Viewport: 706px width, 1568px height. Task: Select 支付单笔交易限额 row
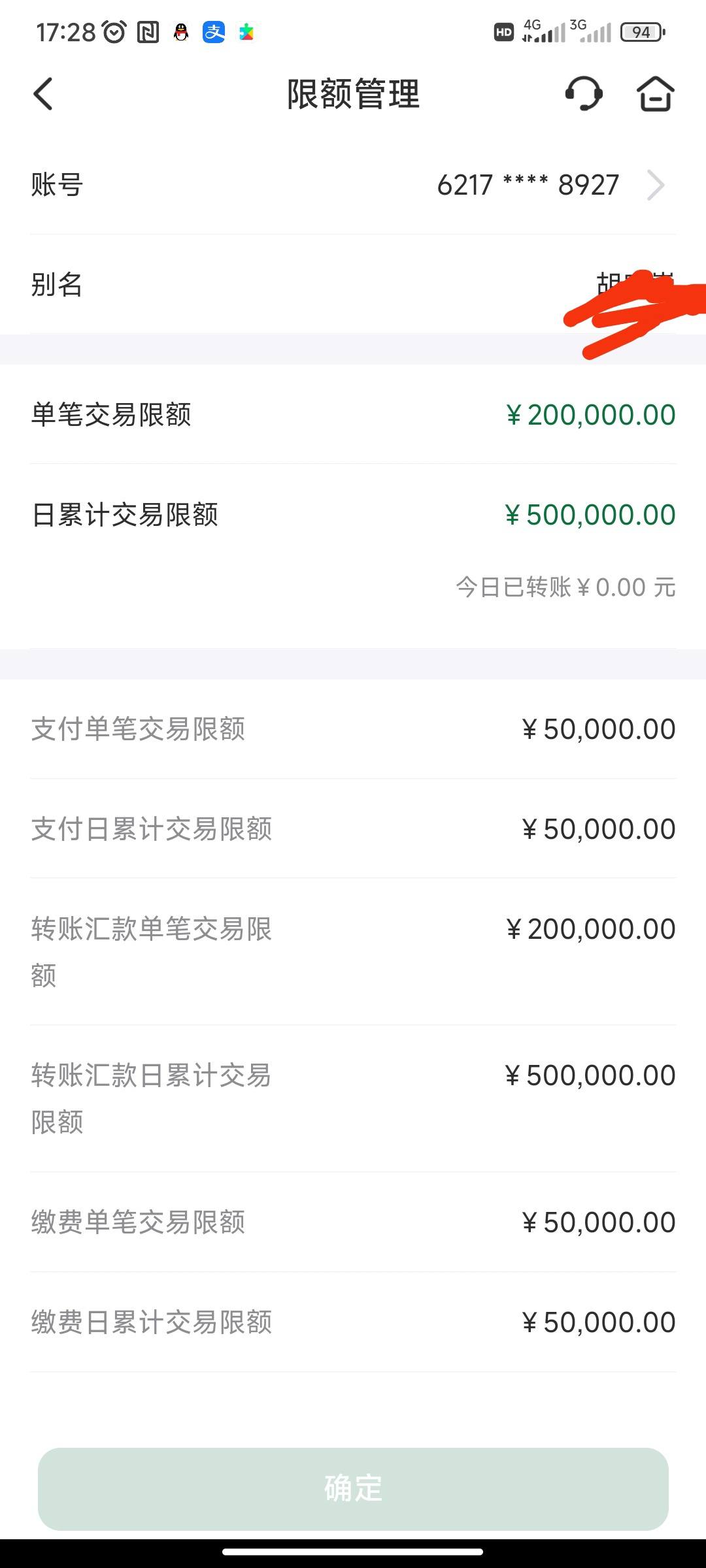pyautogui.click(x=353, y=729)
